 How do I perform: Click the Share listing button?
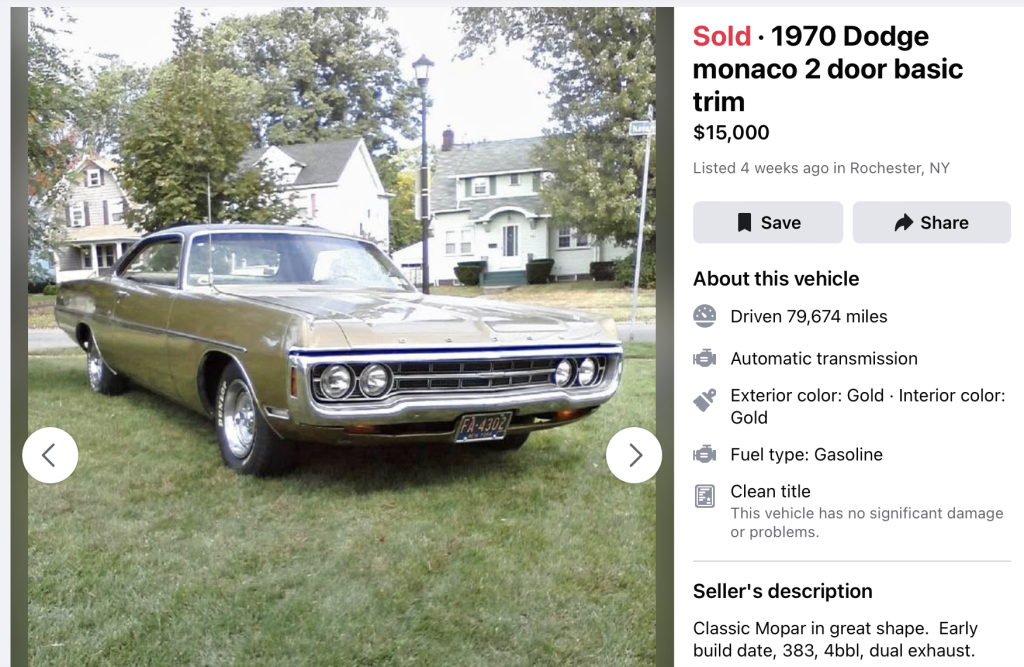931,222
